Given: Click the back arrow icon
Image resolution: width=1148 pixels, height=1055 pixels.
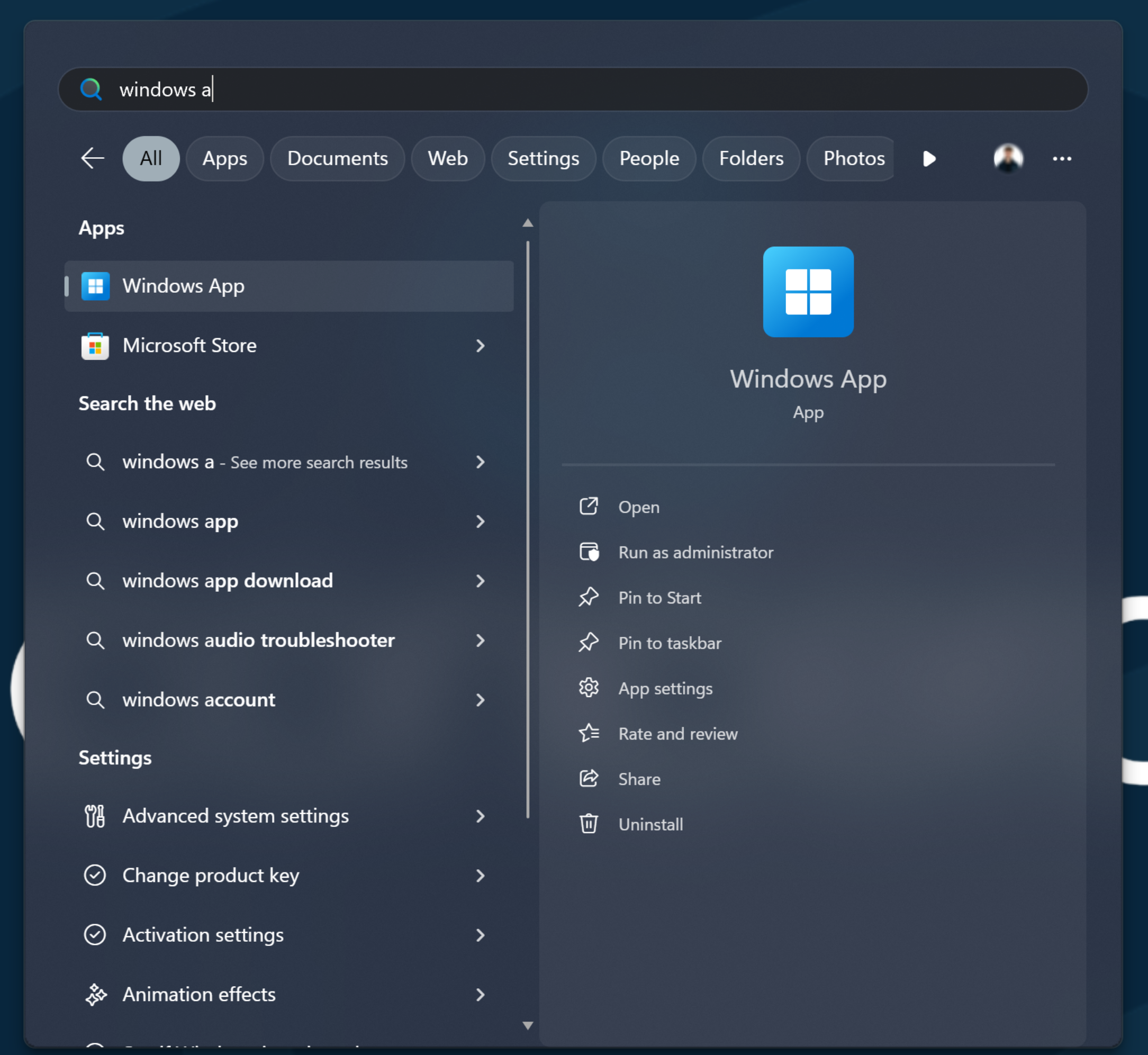Looking at the screenshot, I should click(x=93, y=158).
